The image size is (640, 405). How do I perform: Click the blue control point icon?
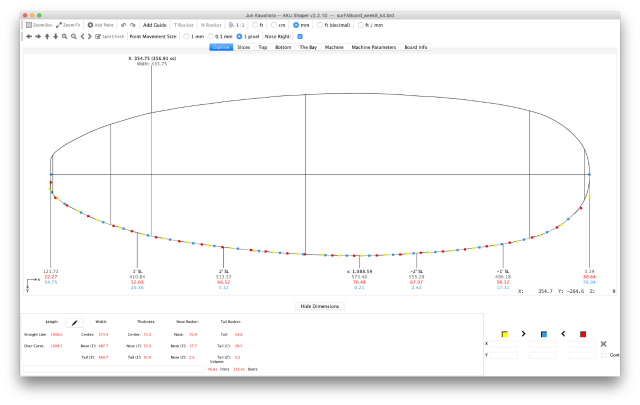pyautogui.click(x=544, y=334)
